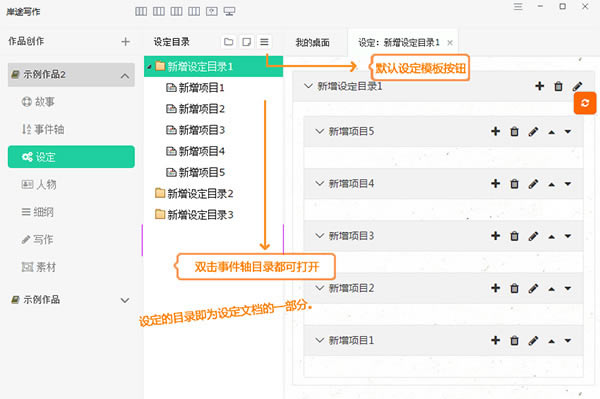Collapse 新增设定目录1 tree node triangle
This screenshot has height=399, width=600.
(149, 67)
